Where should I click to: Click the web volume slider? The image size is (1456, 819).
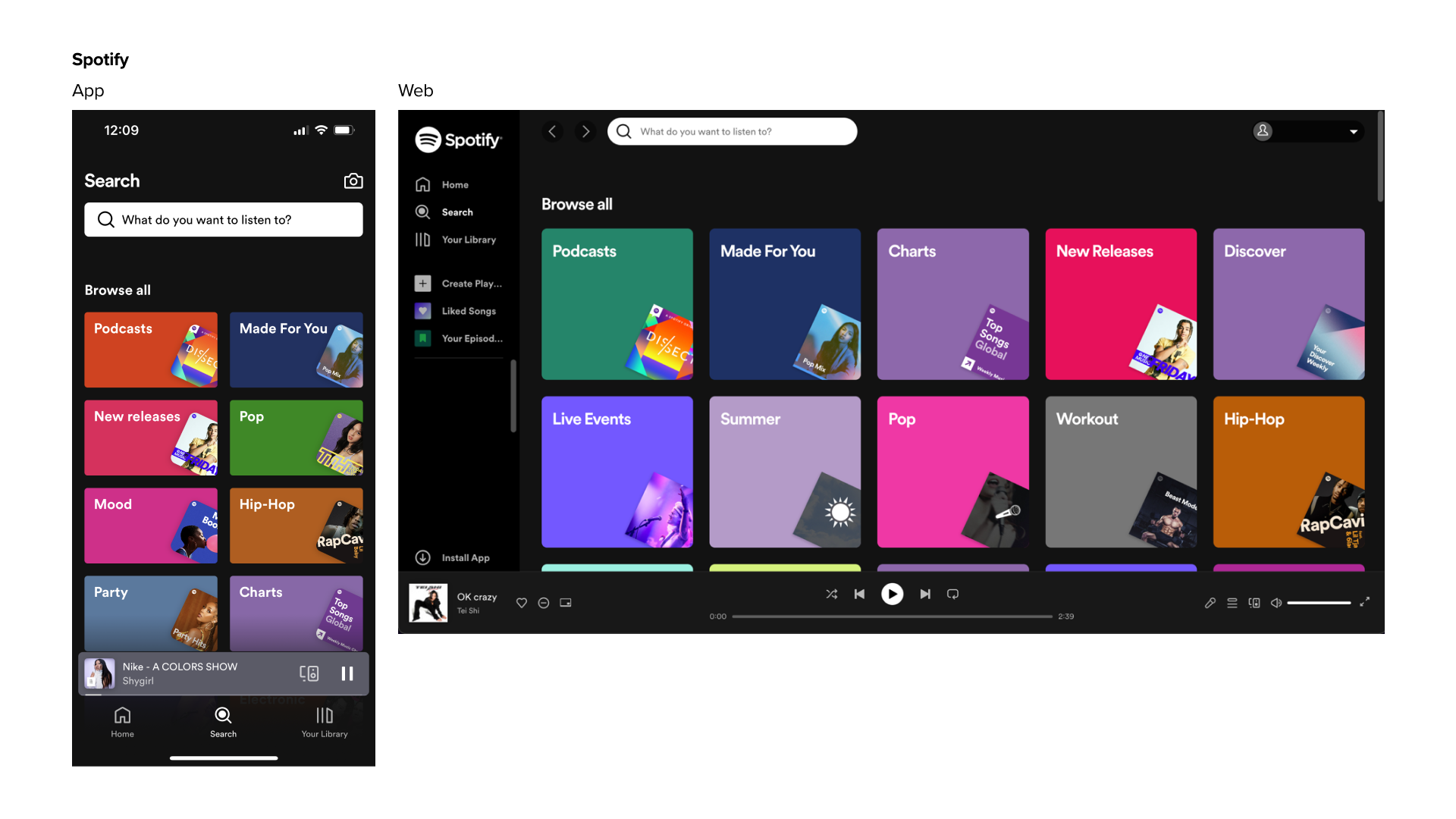click(1319, 603)
